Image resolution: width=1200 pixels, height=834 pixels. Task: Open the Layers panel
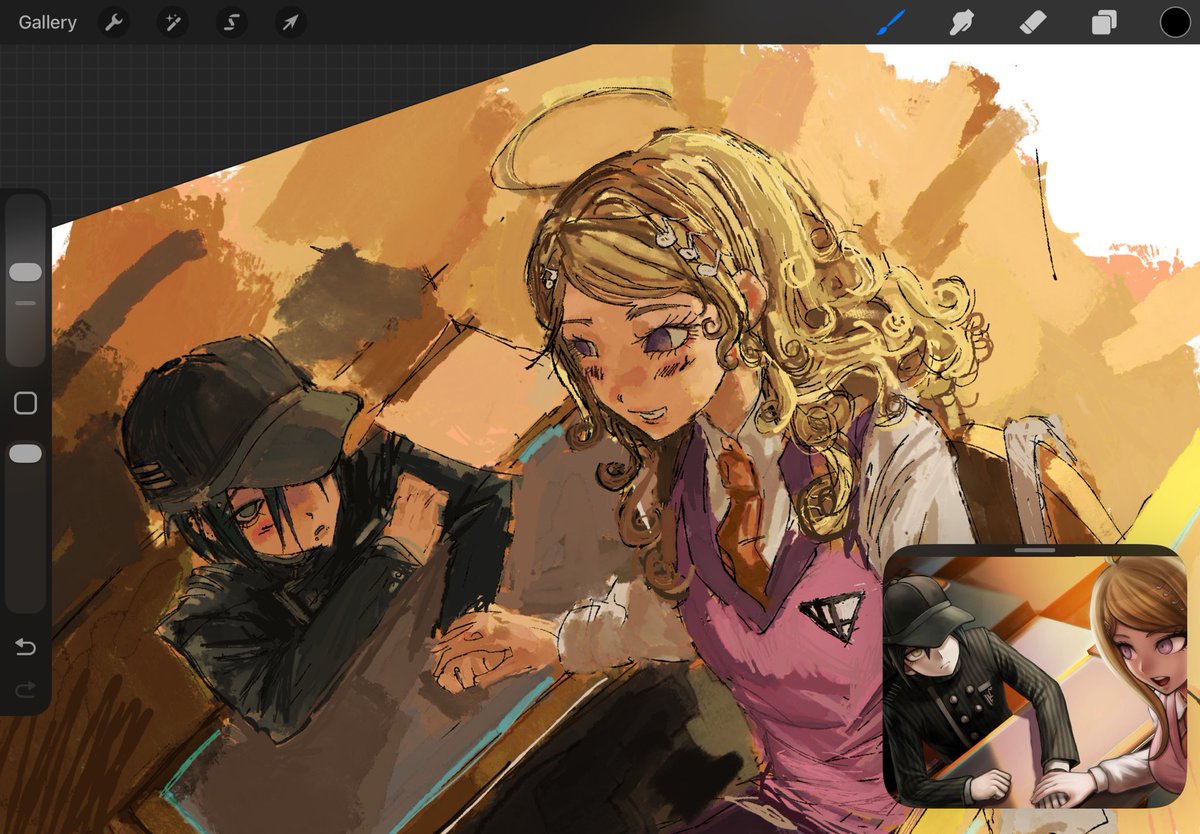pyautogui.click(x=1104, y=22)
